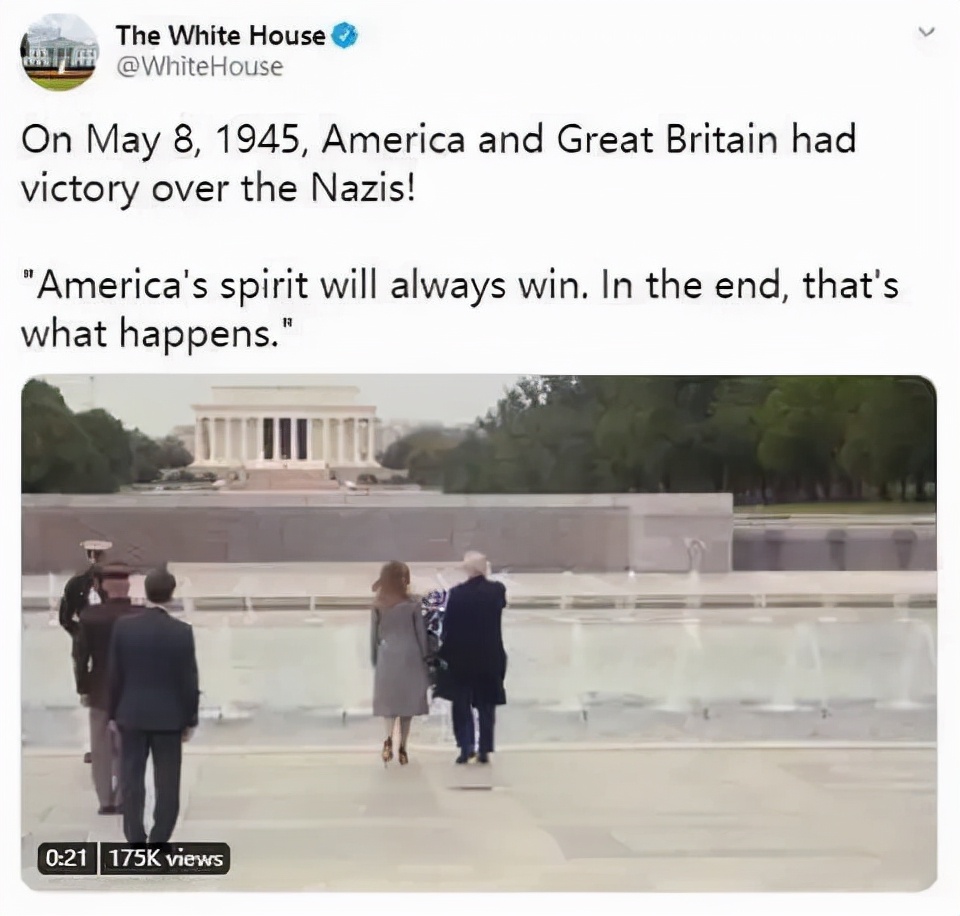Select the quoted 'America's spirit' text
Image resolution: width=960 pixels, height=916 pixels.
pos(459,309)
